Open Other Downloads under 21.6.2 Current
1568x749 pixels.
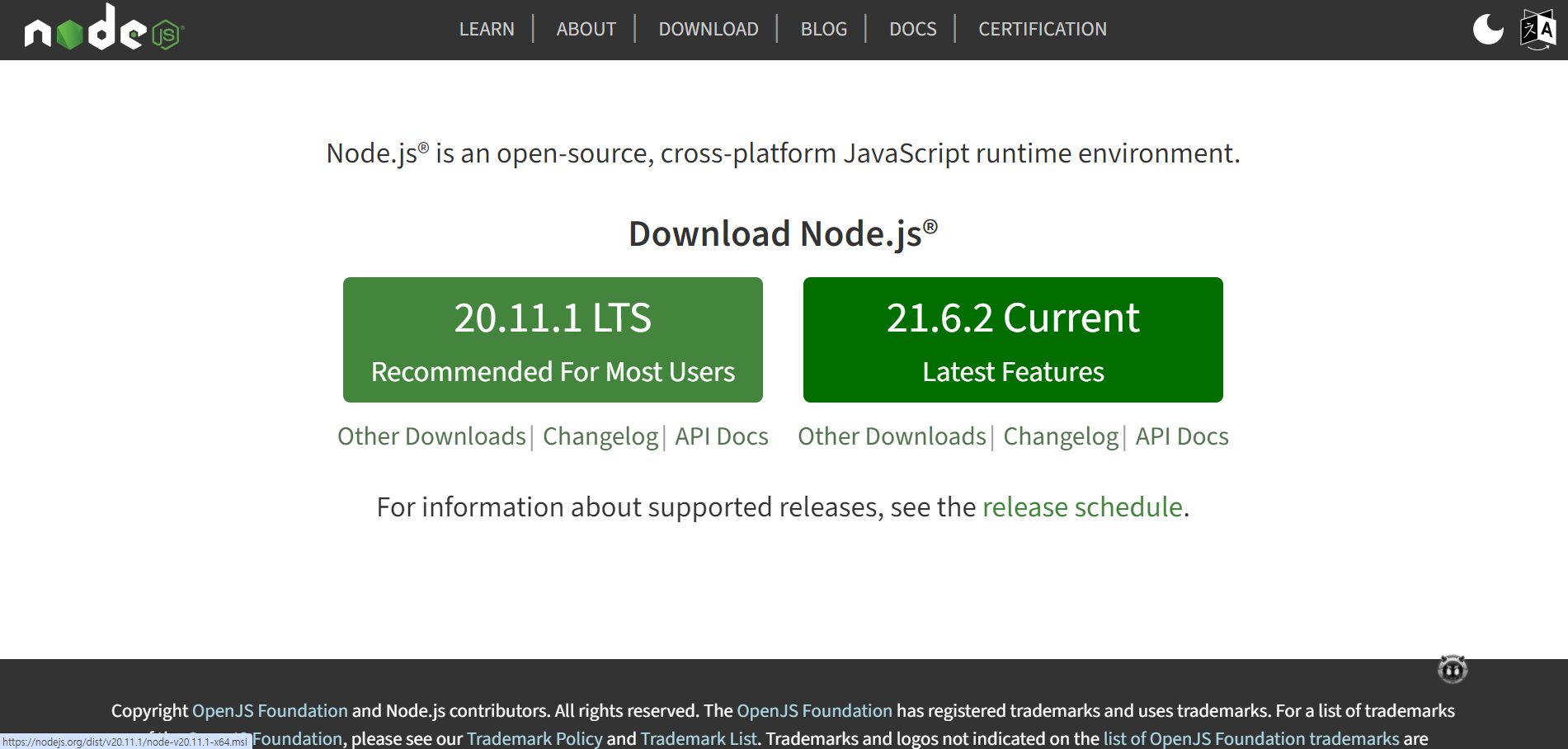(x=892, y=436)
